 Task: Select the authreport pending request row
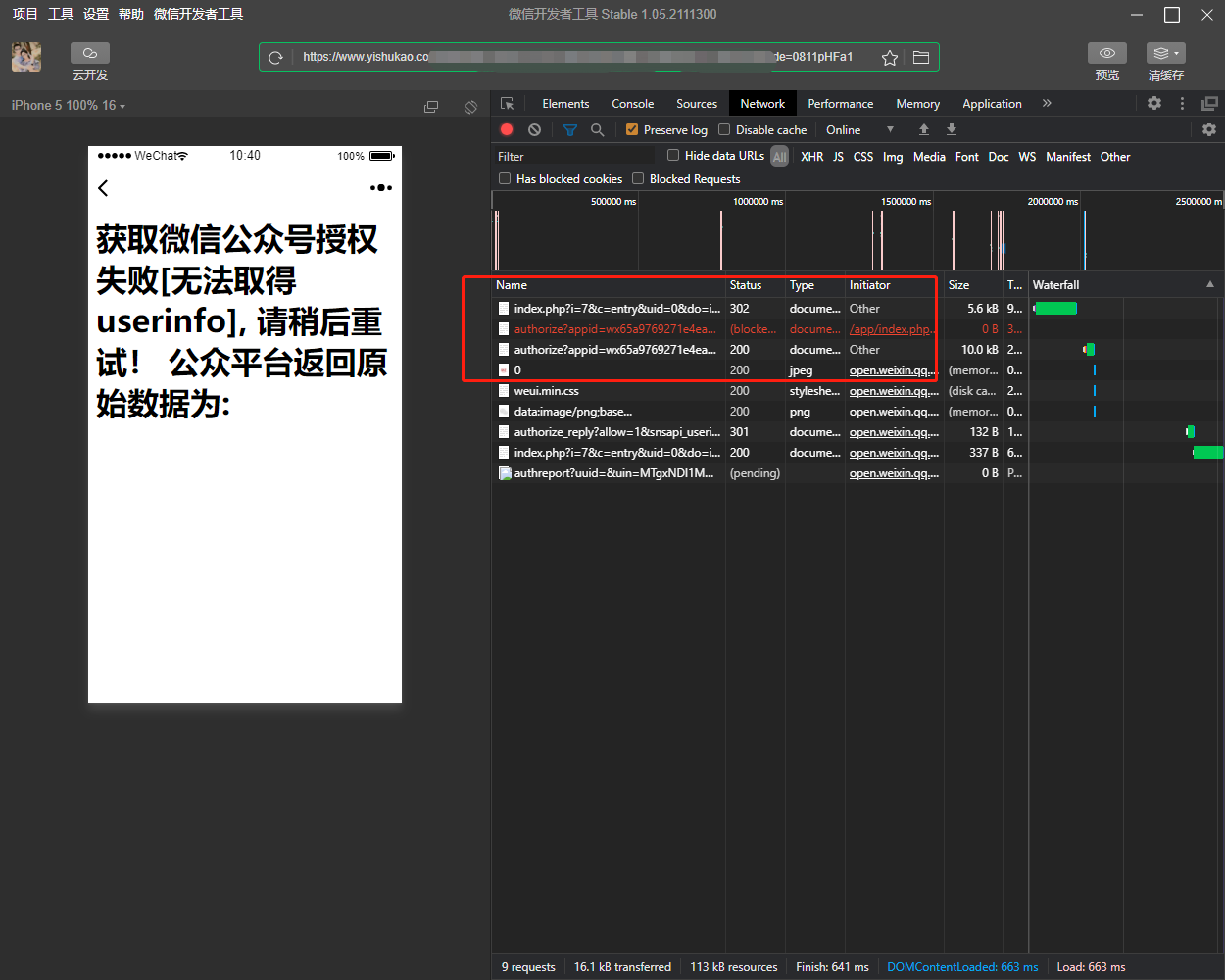857,473
